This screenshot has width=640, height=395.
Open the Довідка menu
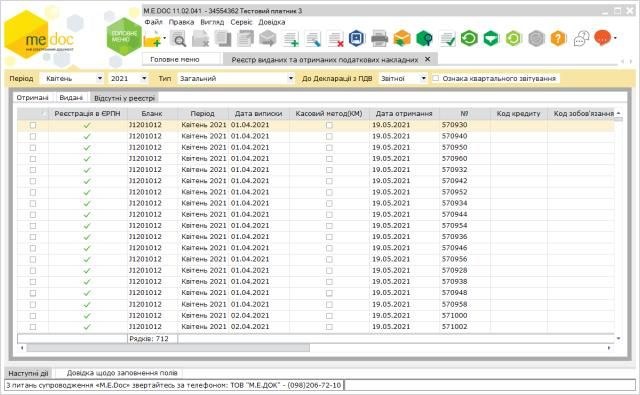click(x=271, y=22)
